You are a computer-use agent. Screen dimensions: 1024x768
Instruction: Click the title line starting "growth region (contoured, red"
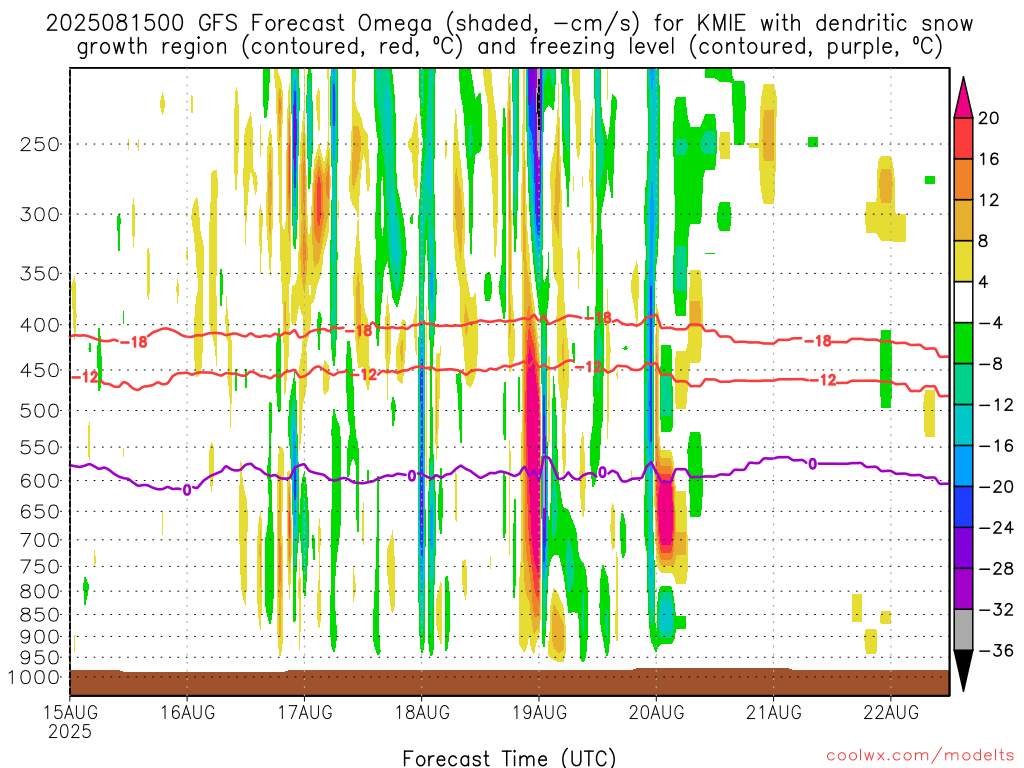(x=509, y=47)
